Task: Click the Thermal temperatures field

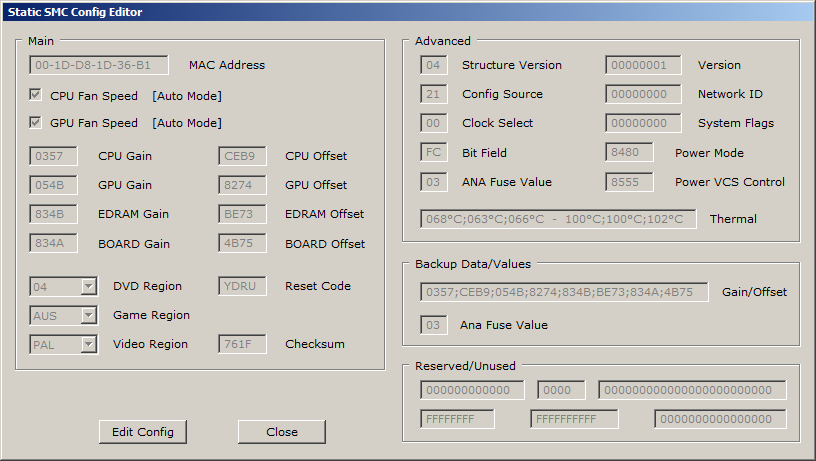Action: click(558, 219)
